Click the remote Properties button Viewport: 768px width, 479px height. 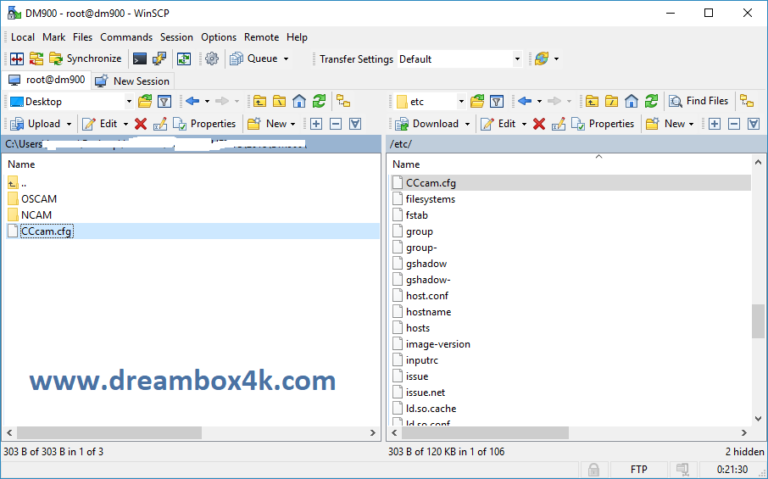(603, 124)
